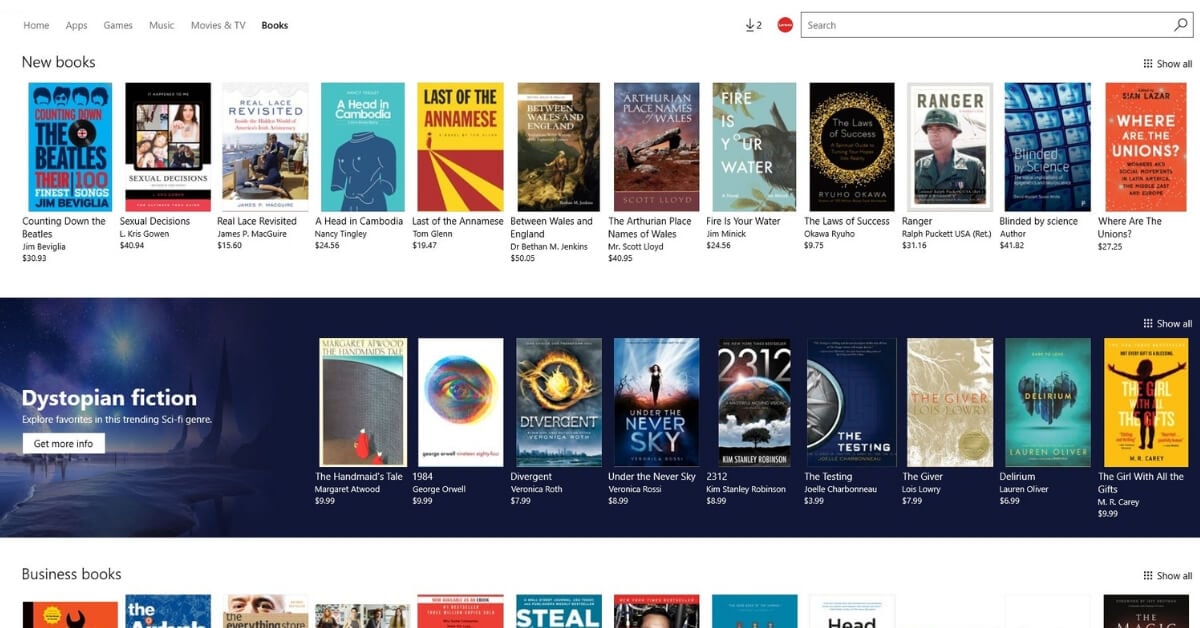Open the STEAL business book cover
The image size is (1200, 628).
pyautogui.click(x=558, y=611)
